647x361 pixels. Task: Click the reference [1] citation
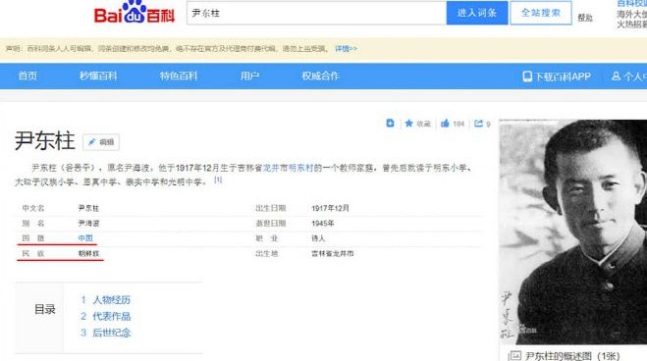[218, 180]
